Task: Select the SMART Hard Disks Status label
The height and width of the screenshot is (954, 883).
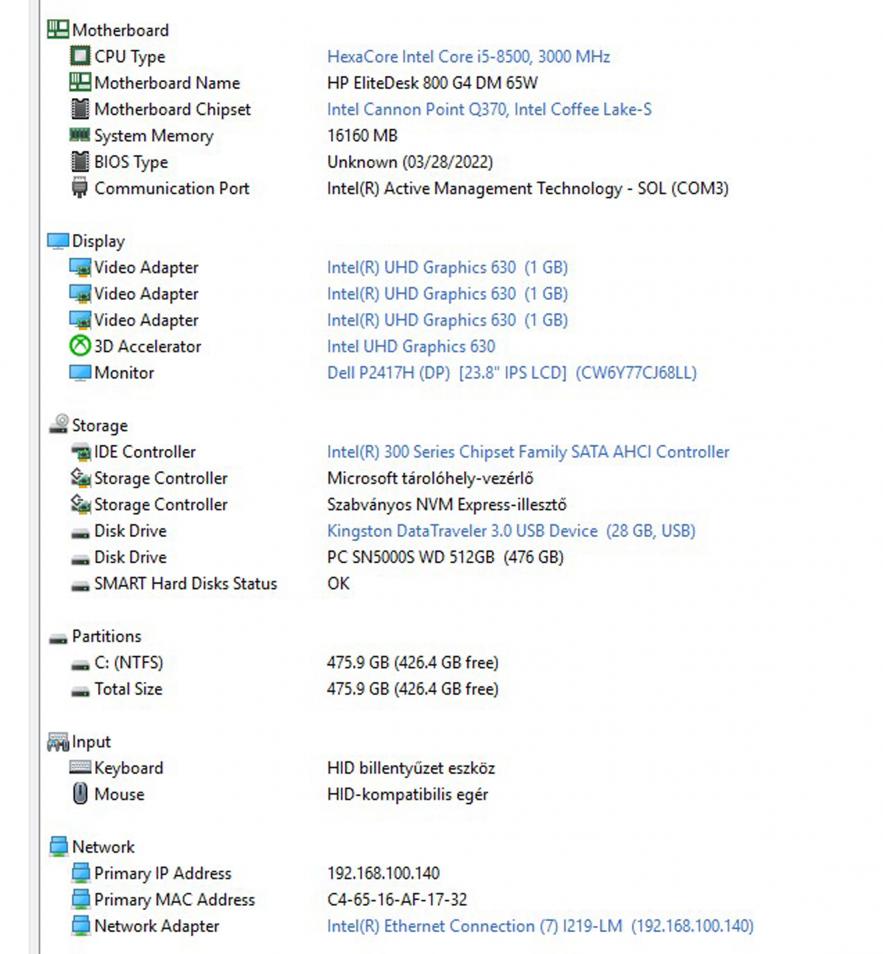Action: click(186, 583)
